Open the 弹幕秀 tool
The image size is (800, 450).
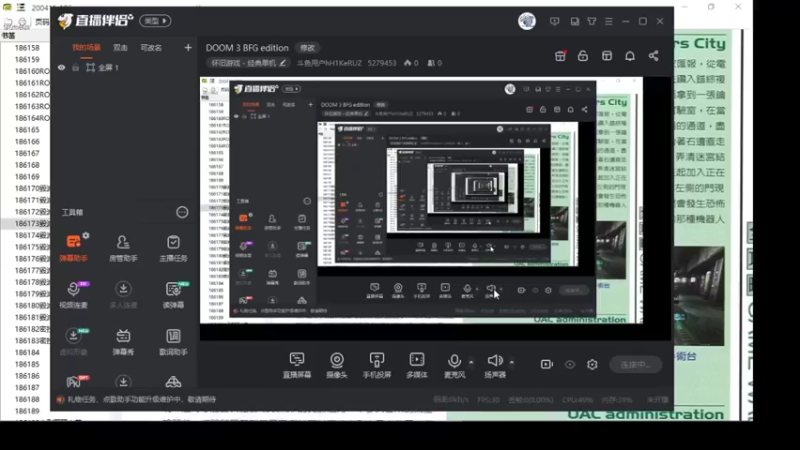pyautogui.click(x=123, y=342)
